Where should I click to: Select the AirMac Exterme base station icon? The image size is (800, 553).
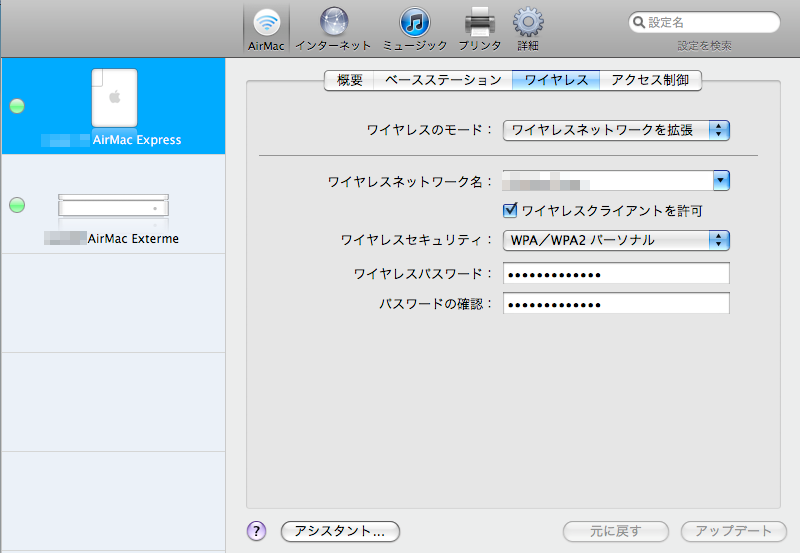(x=113, y=206)
